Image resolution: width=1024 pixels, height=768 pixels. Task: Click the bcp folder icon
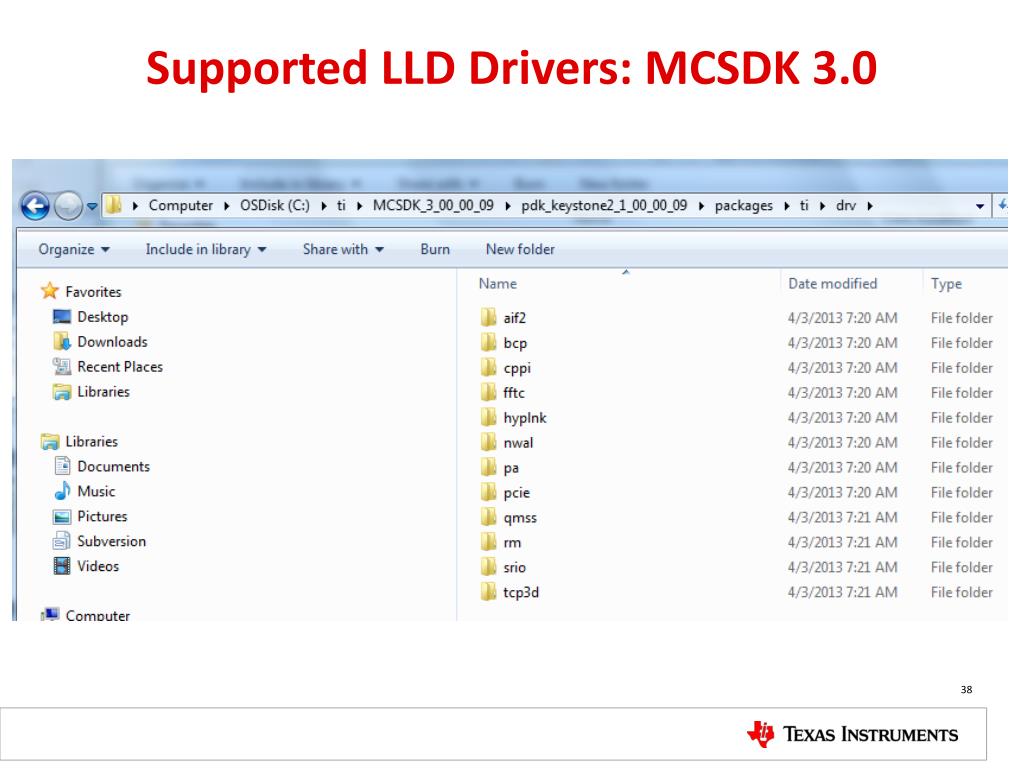pos(488,342)
